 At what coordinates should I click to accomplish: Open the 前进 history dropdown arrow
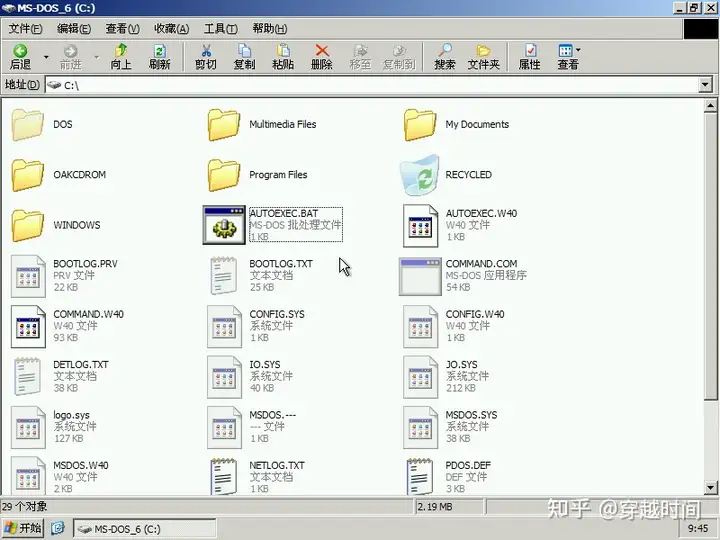pyautogui.click(x=97, y=57)
